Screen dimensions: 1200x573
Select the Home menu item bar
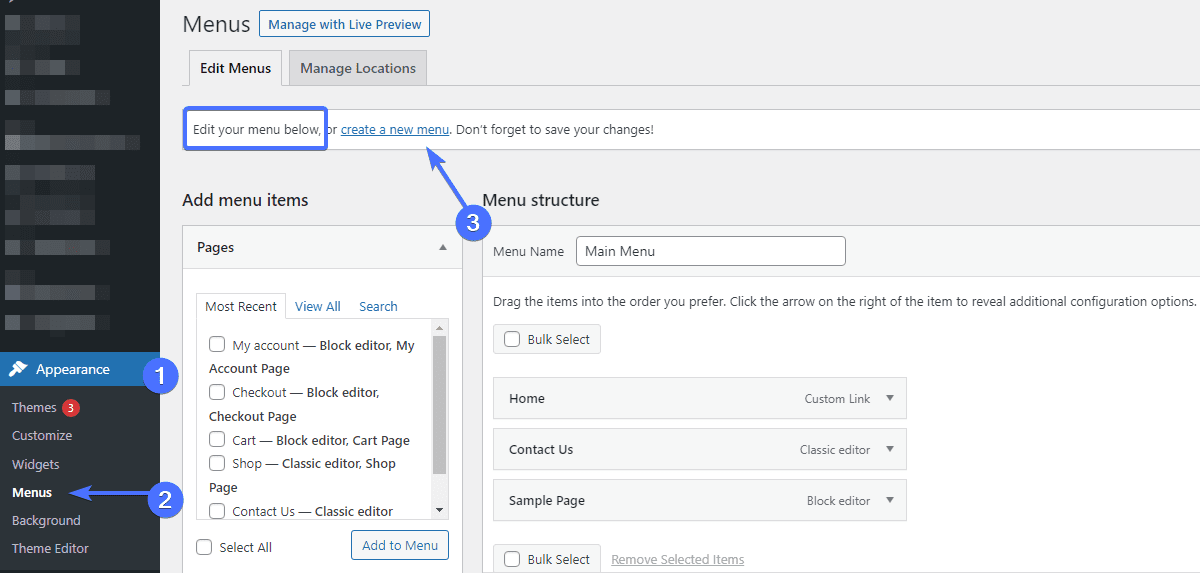tap(700, 398)
